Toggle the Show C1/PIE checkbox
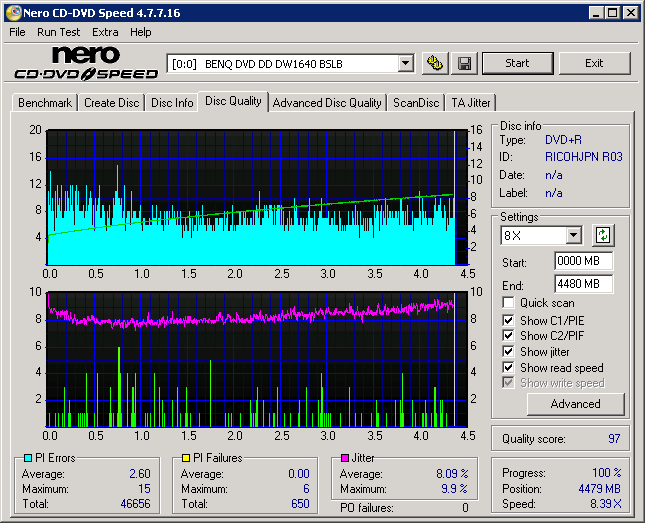The width and height of the screenshot is (645, 523). click(x=509, y=320)
